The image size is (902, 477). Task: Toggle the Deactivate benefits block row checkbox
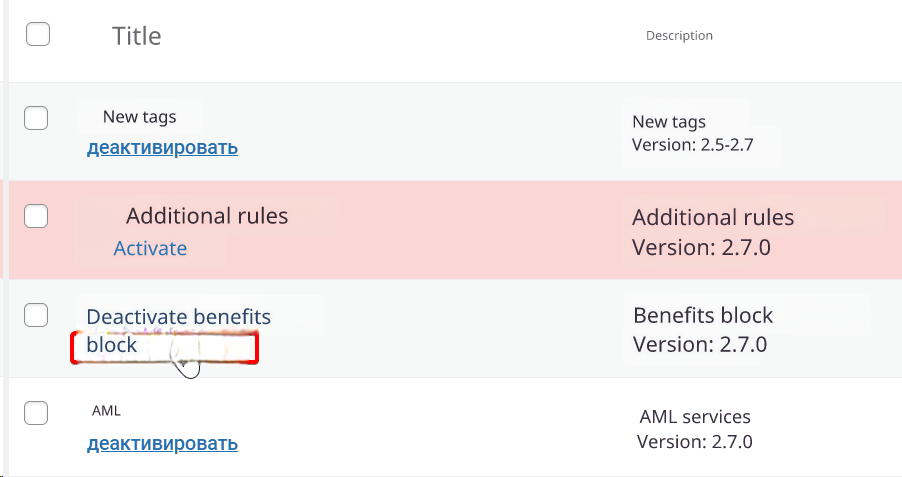[36, 315]
